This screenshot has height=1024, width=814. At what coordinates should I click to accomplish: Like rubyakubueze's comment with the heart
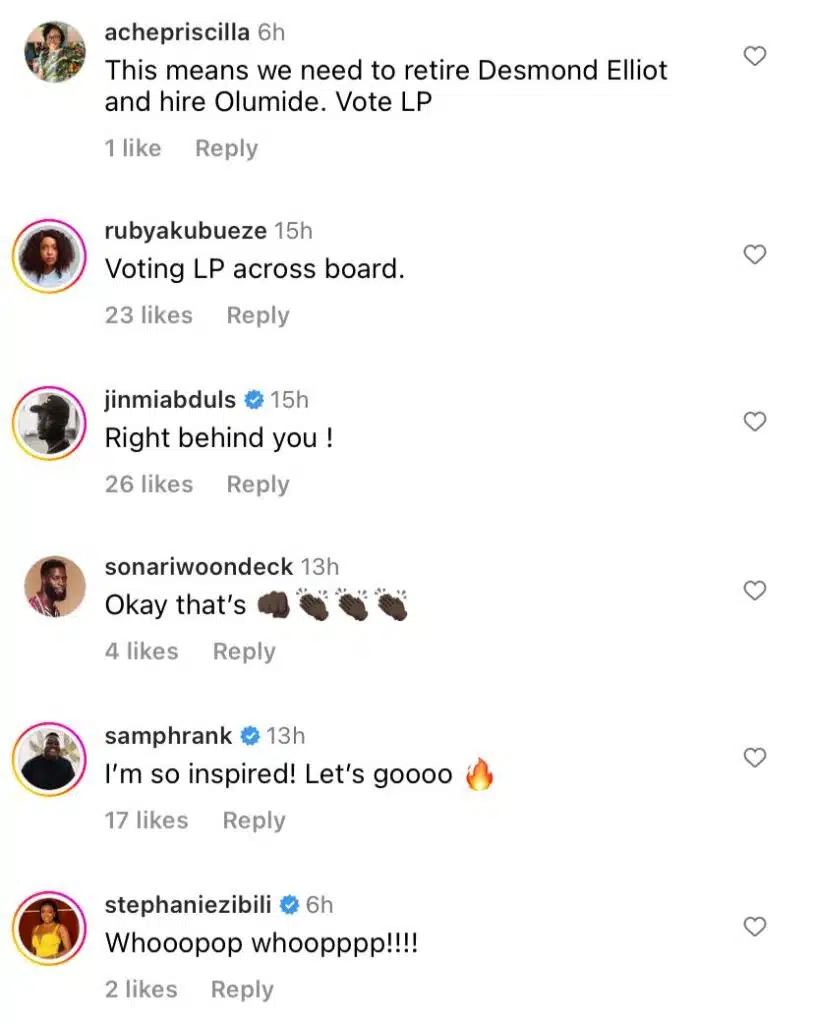point(755,255)
